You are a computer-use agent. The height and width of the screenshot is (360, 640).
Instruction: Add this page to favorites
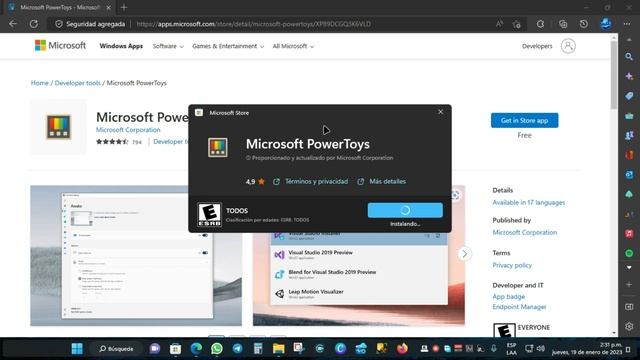pos(517,24)
